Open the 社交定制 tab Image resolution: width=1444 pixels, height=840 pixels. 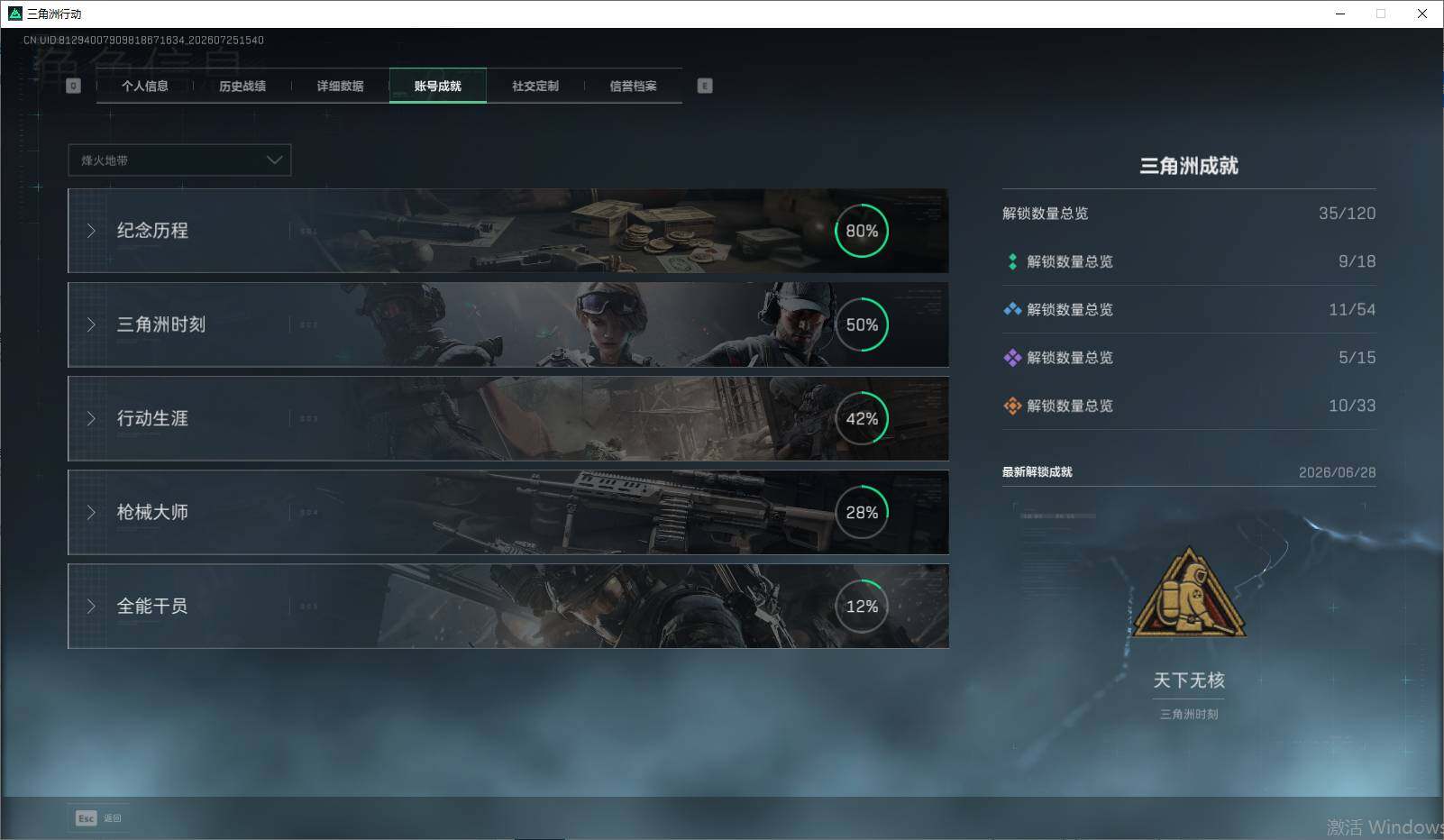(x=535, y=86)
